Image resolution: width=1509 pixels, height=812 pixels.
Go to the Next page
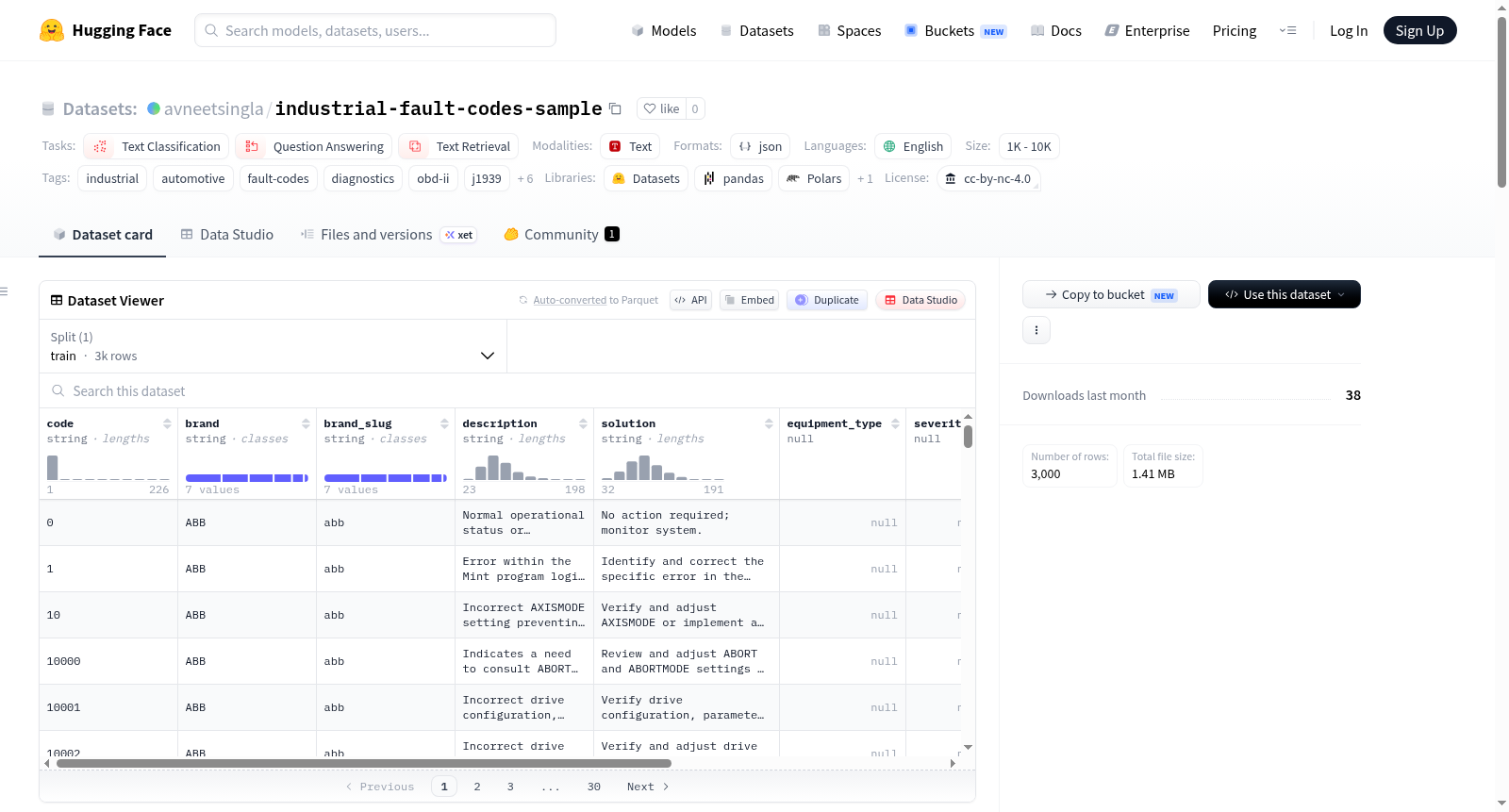648,787
